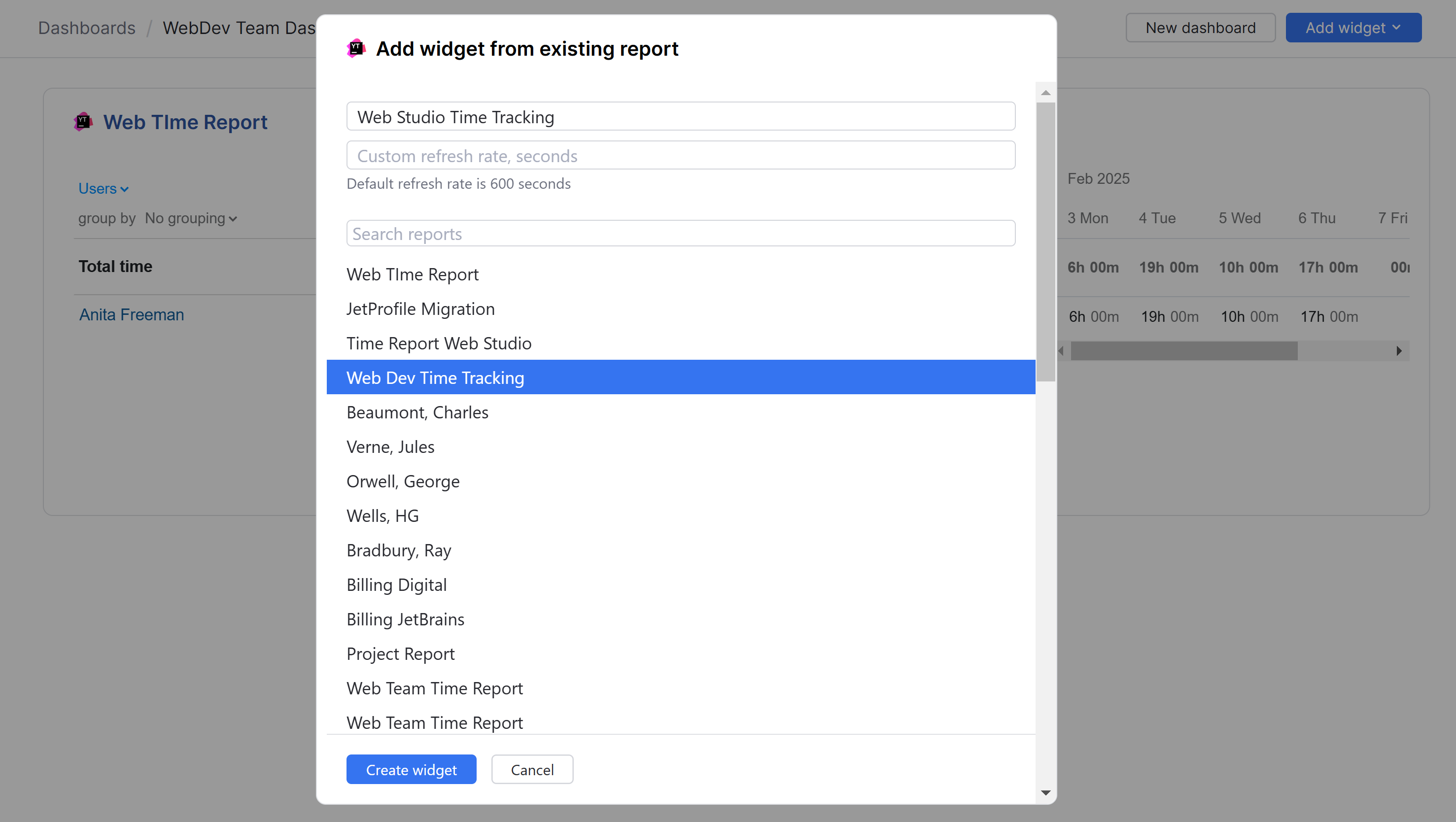The image size is (1456, 822).
Task: Click the scrollbar up arrow in the dialog
Action: [x=1045, y=92]
